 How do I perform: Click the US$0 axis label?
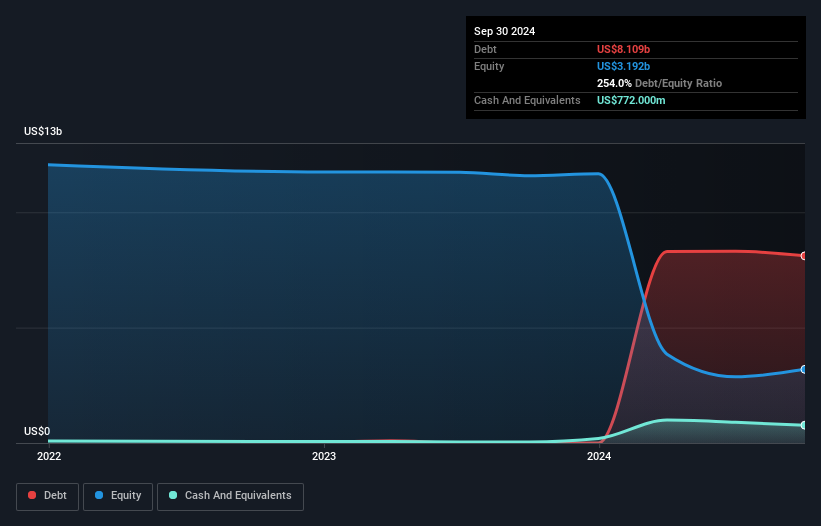(x=37, y=431)
